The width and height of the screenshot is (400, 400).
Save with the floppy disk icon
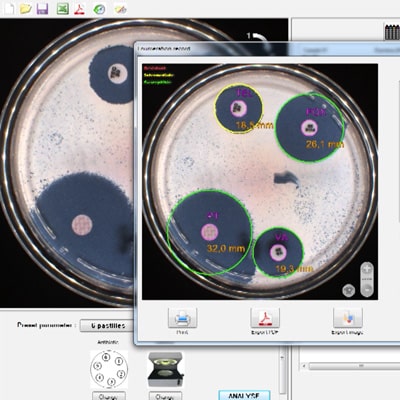click(42, 9)
